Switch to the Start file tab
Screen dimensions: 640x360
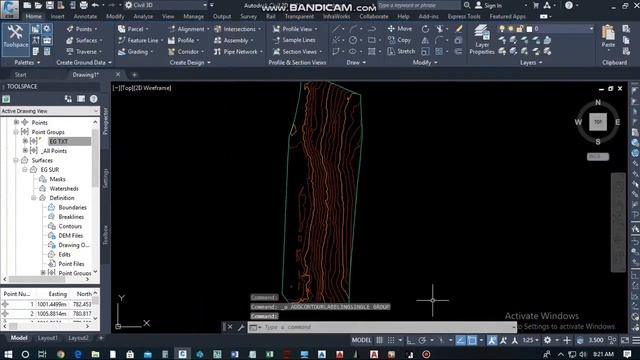coord(20,75)
